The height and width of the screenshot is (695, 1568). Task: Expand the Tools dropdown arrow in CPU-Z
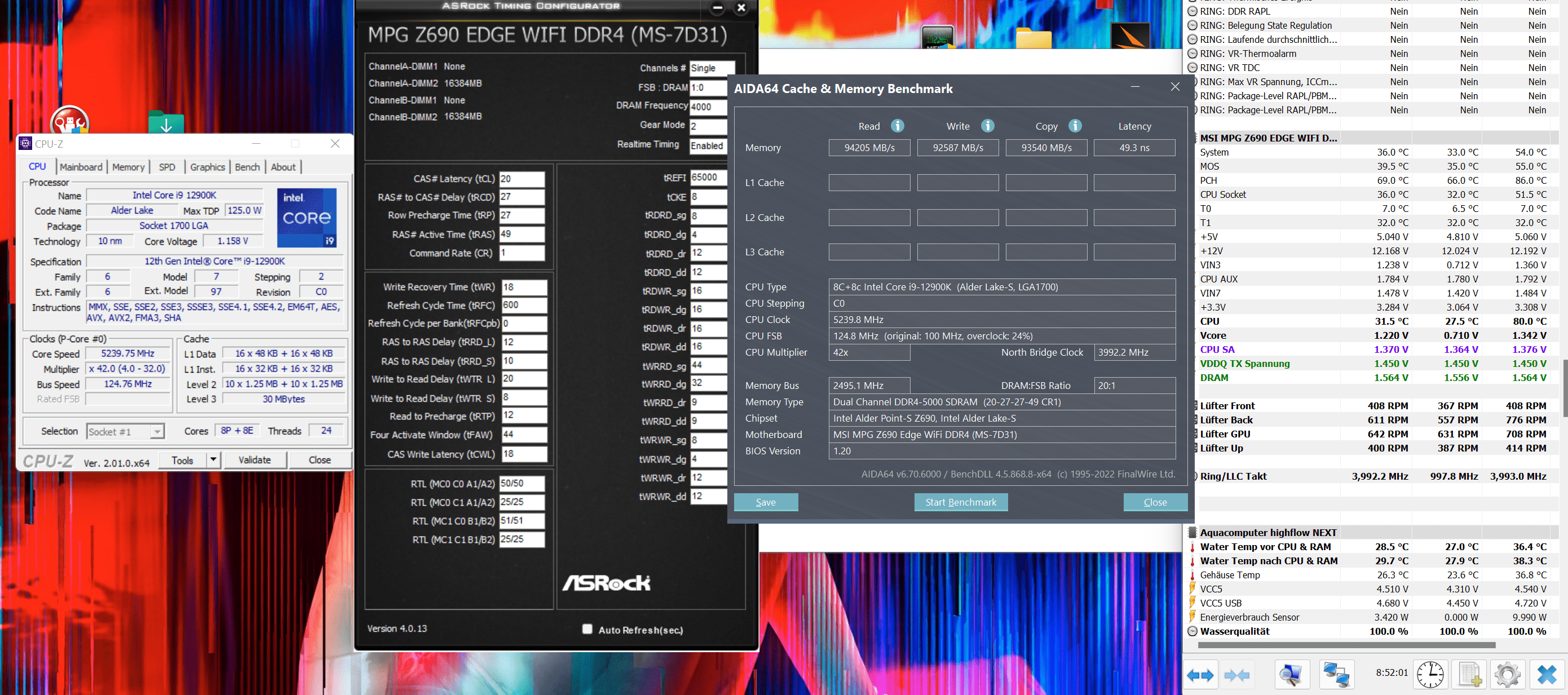(213, 460)
